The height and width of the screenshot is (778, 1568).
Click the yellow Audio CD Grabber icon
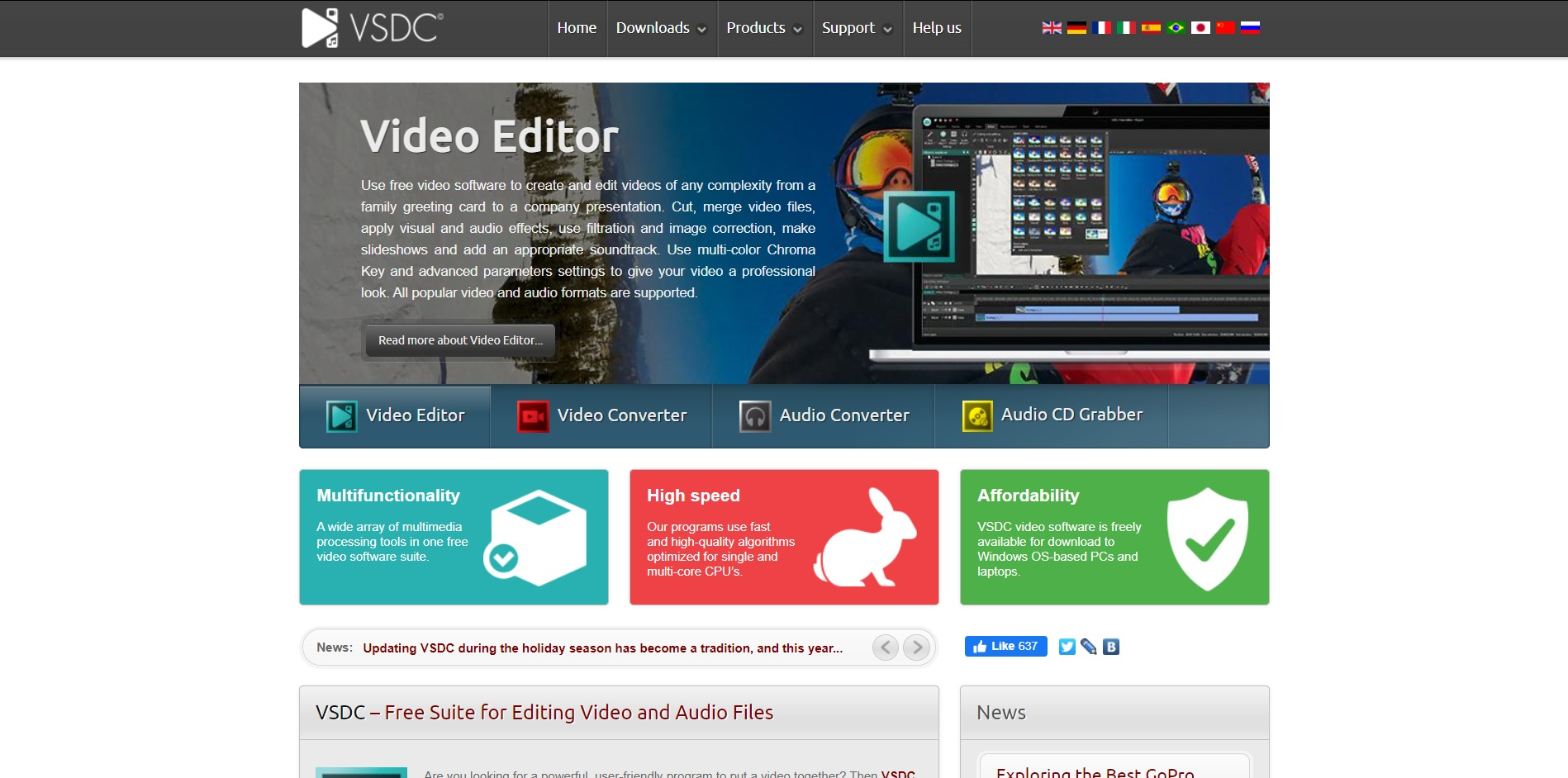point(977,416)
